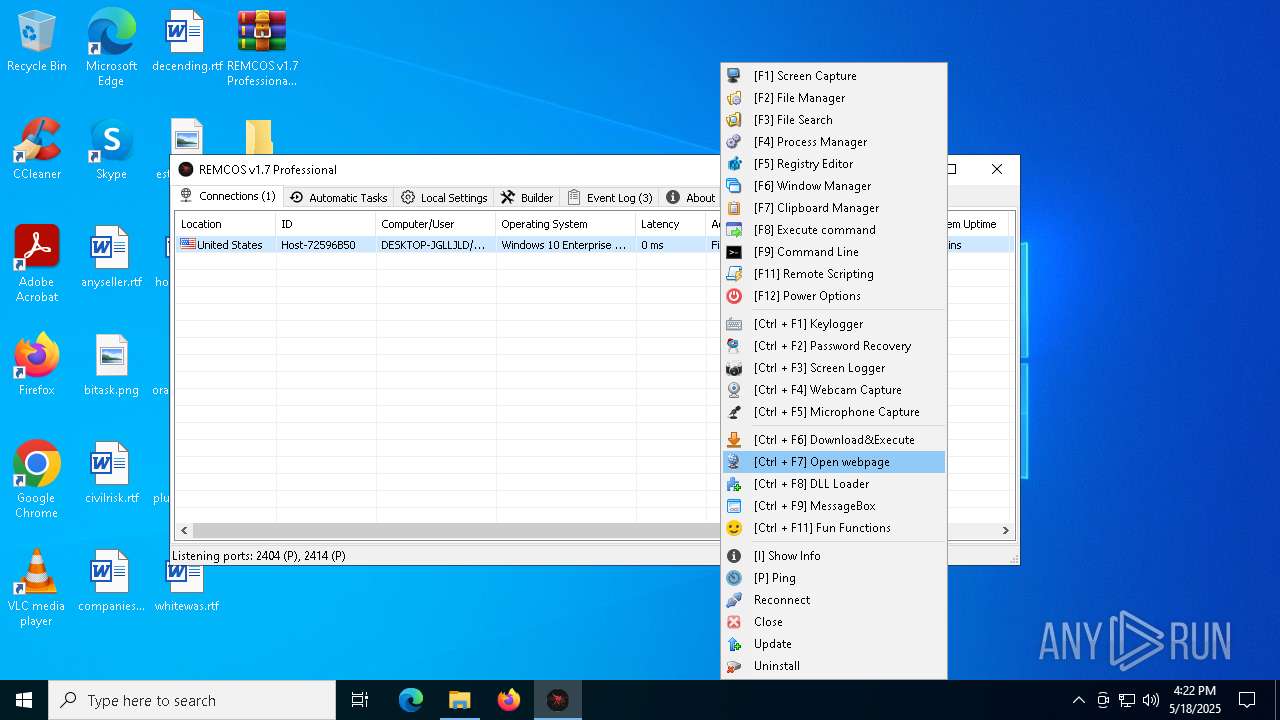This screenshot has width=1280, height=720.
Task: Select the Google Chrome desktop icon
Action: click(x=37, y=480)
